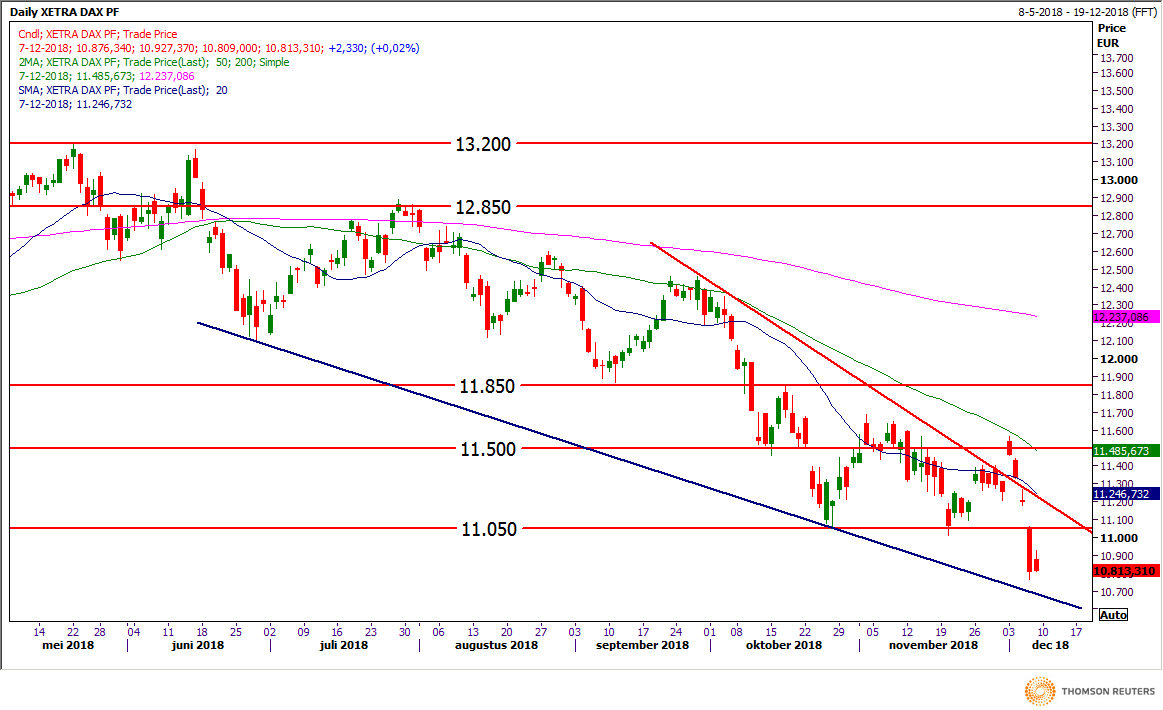
Task: Click the Auto scale button
Action: coord(1113,614)
